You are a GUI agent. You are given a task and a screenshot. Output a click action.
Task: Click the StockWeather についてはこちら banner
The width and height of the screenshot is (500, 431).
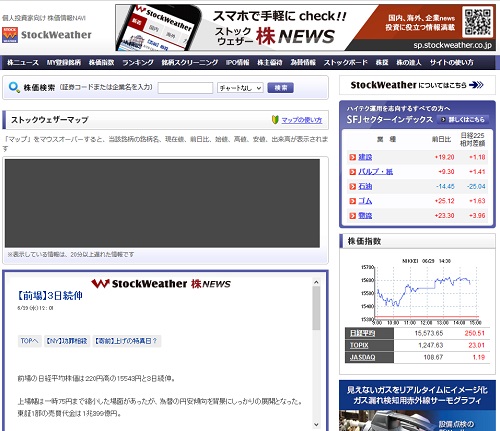pyautogui.click(x=417, y=85)
